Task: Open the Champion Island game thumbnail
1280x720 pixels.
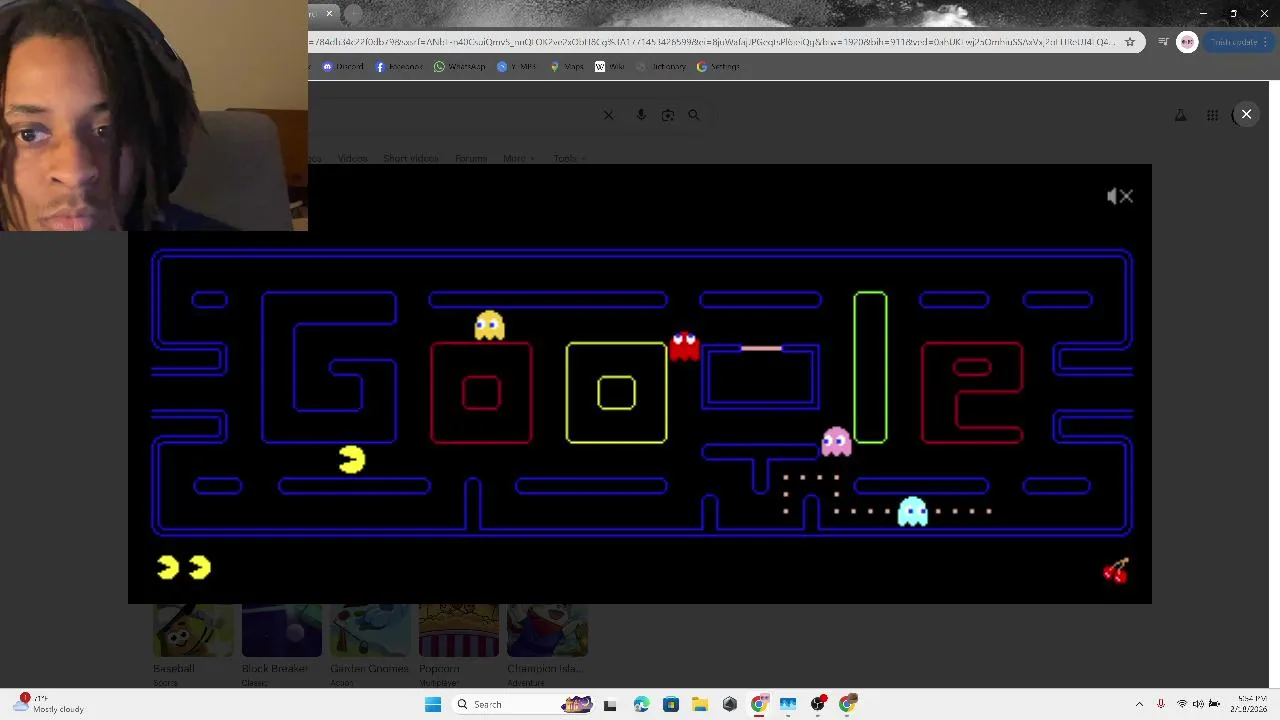Action: point(547,630)
